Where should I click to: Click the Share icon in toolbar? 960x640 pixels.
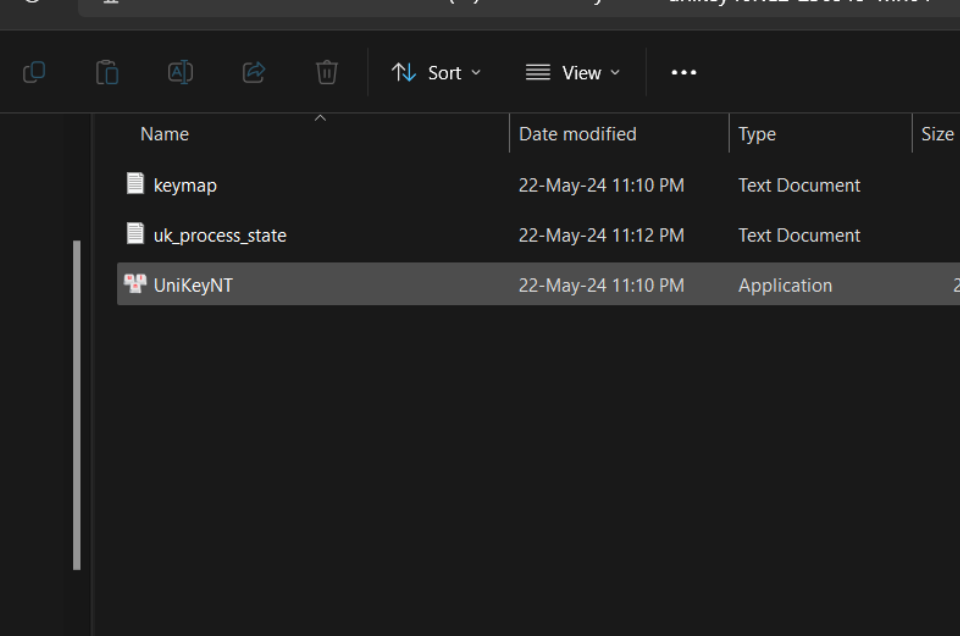pyautogui.click(x=254, y=72)
